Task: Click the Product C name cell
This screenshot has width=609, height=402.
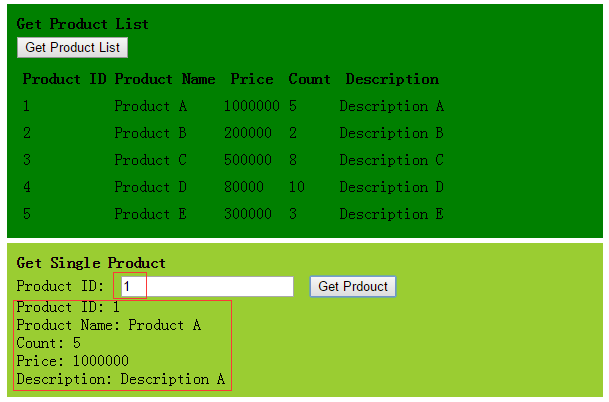Action: [x=151, y=160]
